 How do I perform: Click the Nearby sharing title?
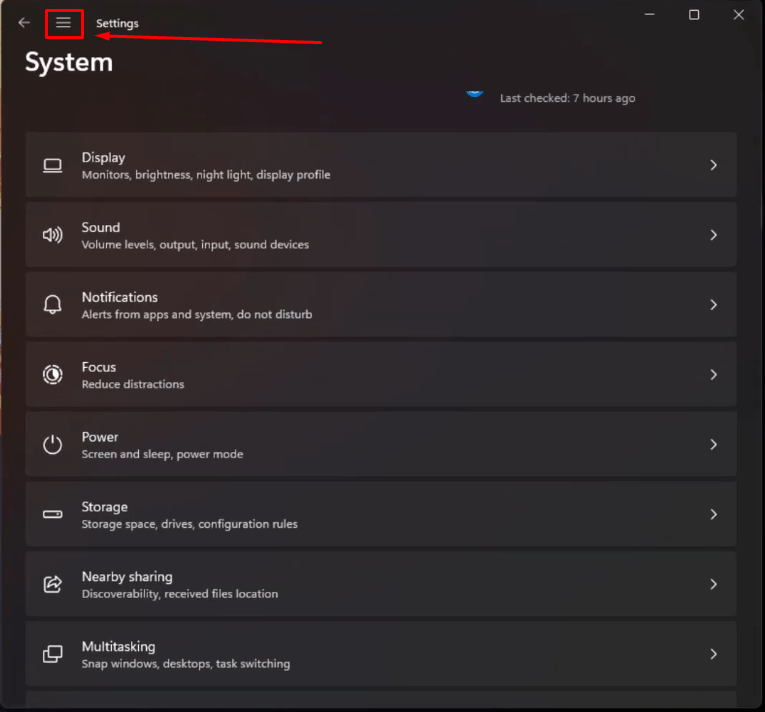[127, 577]
